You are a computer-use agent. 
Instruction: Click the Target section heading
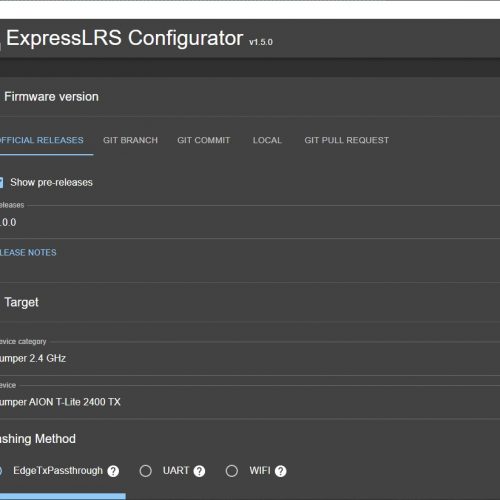[21, 303]
